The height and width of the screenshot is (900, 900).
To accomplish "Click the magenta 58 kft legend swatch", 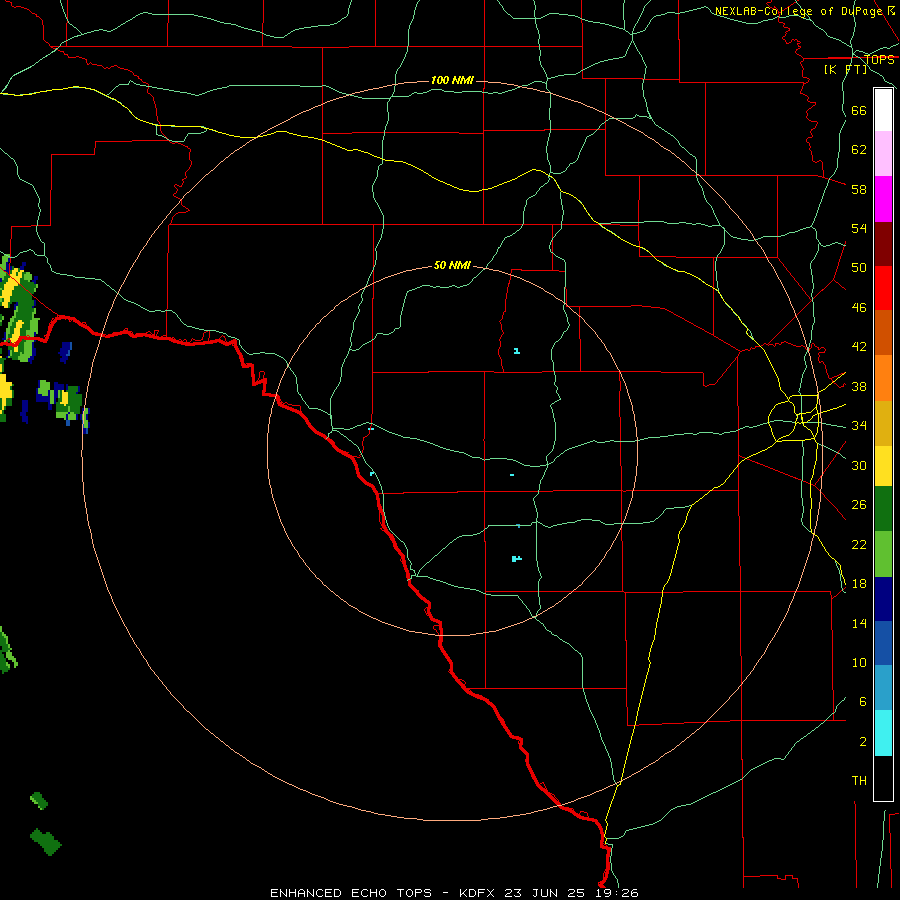I will 883,199.
